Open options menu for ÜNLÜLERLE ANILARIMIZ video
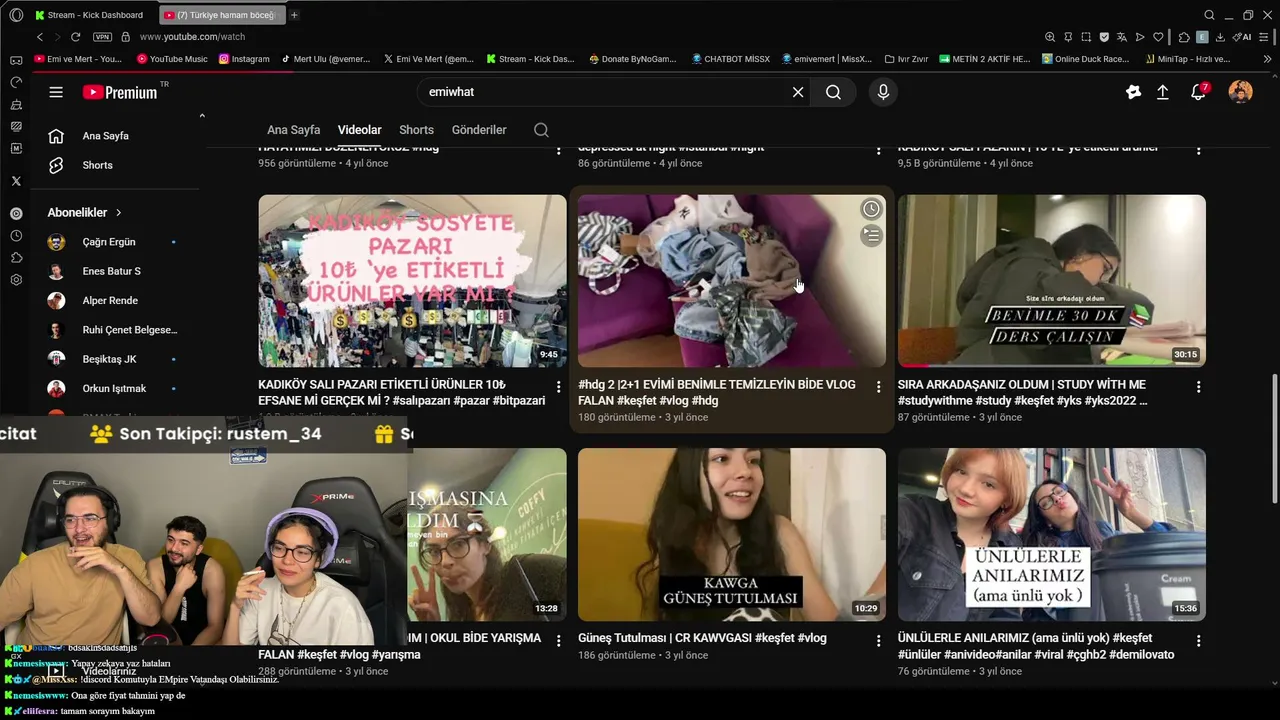 [1198, 640]
